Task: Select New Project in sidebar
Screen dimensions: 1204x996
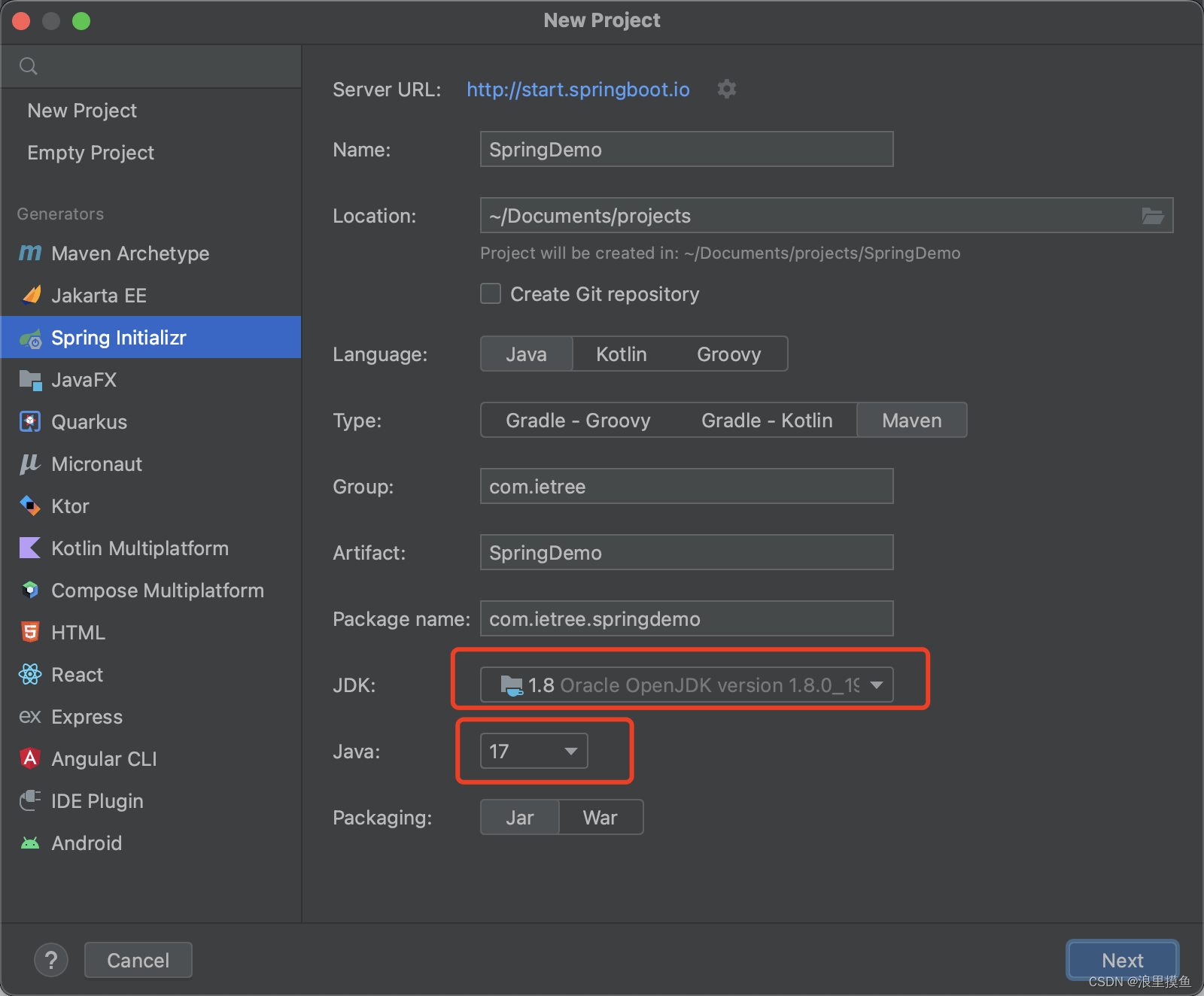Action: (x=82, y=111)
